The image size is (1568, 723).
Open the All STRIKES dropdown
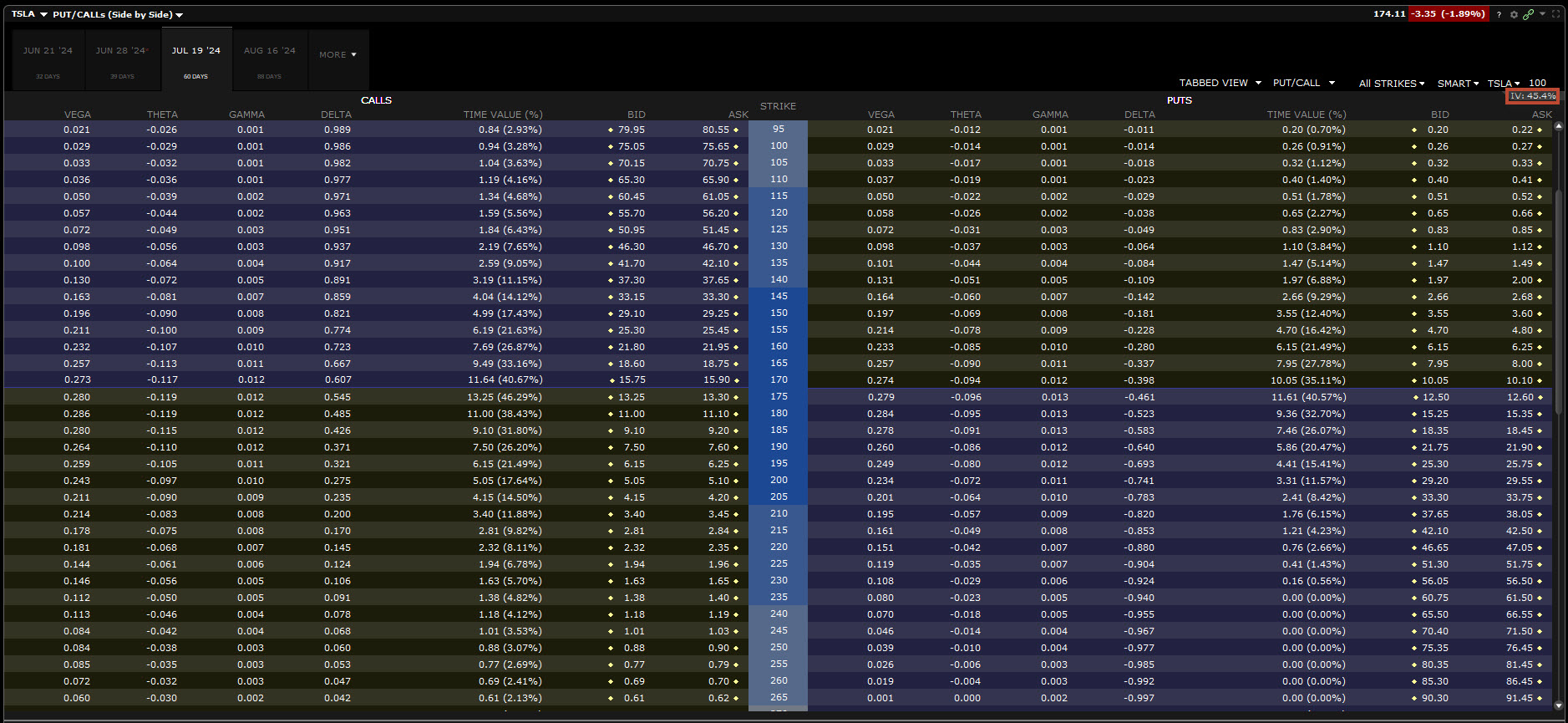point(1391,84)
